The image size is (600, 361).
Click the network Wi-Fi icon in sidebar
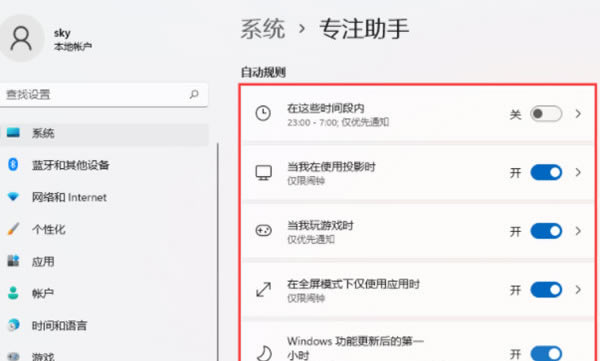(x=13, y=197)
